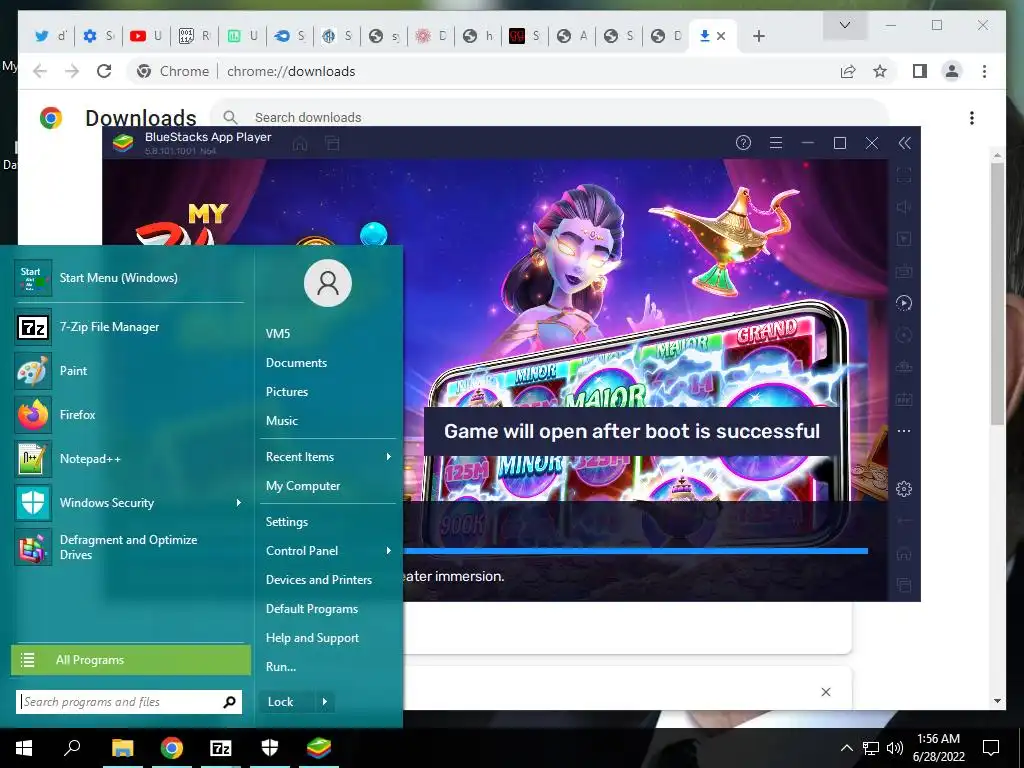Viewport: 1024px width, 768px height.
Task: Switch to the YouTube tab
Action: coord(146,36)
